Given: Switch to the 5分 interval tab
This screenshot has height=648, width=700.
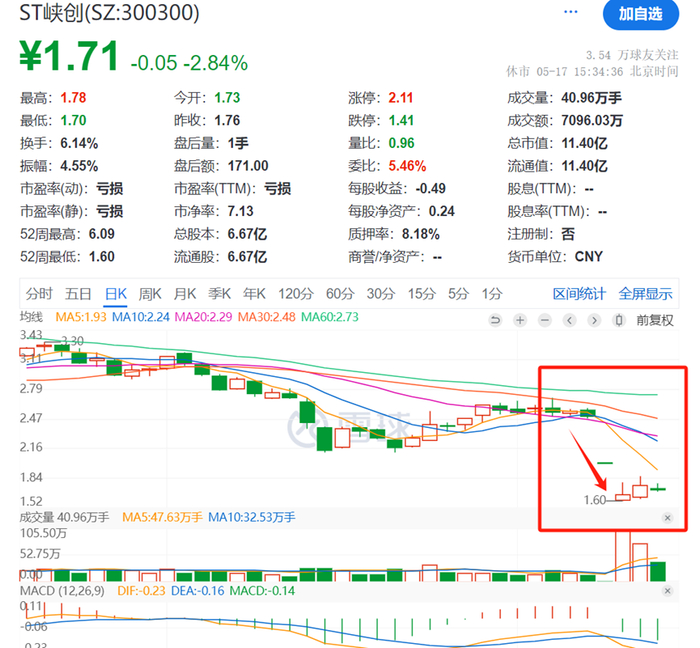Looking at the screenshot, I should point(458,294).
